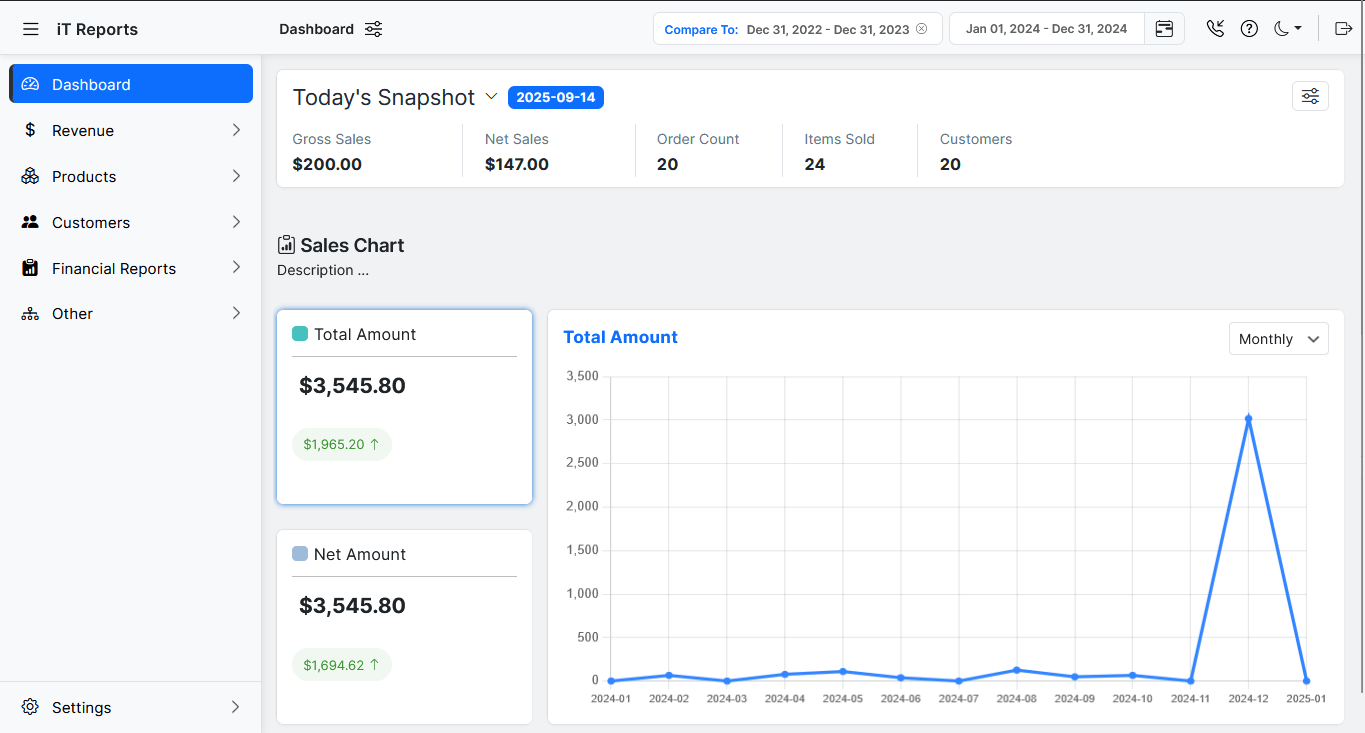Click the phone call support icon
The image size is (1365, 733).
pyautogui.click(x=1215, y=29)
